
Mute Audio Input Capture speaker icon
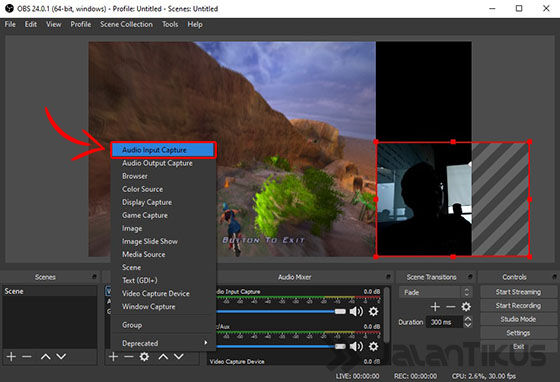tap(356, 312)
